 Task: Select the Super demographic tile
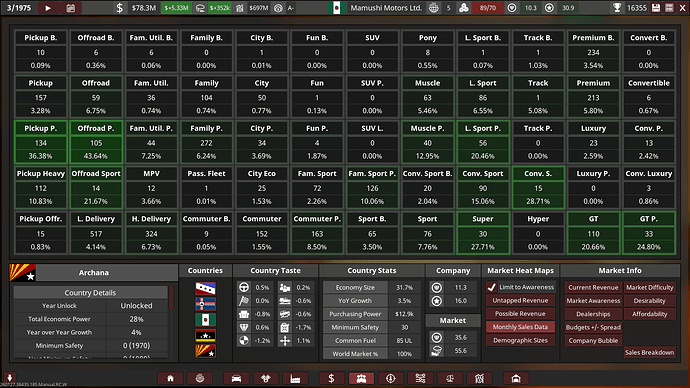(483, 233)
